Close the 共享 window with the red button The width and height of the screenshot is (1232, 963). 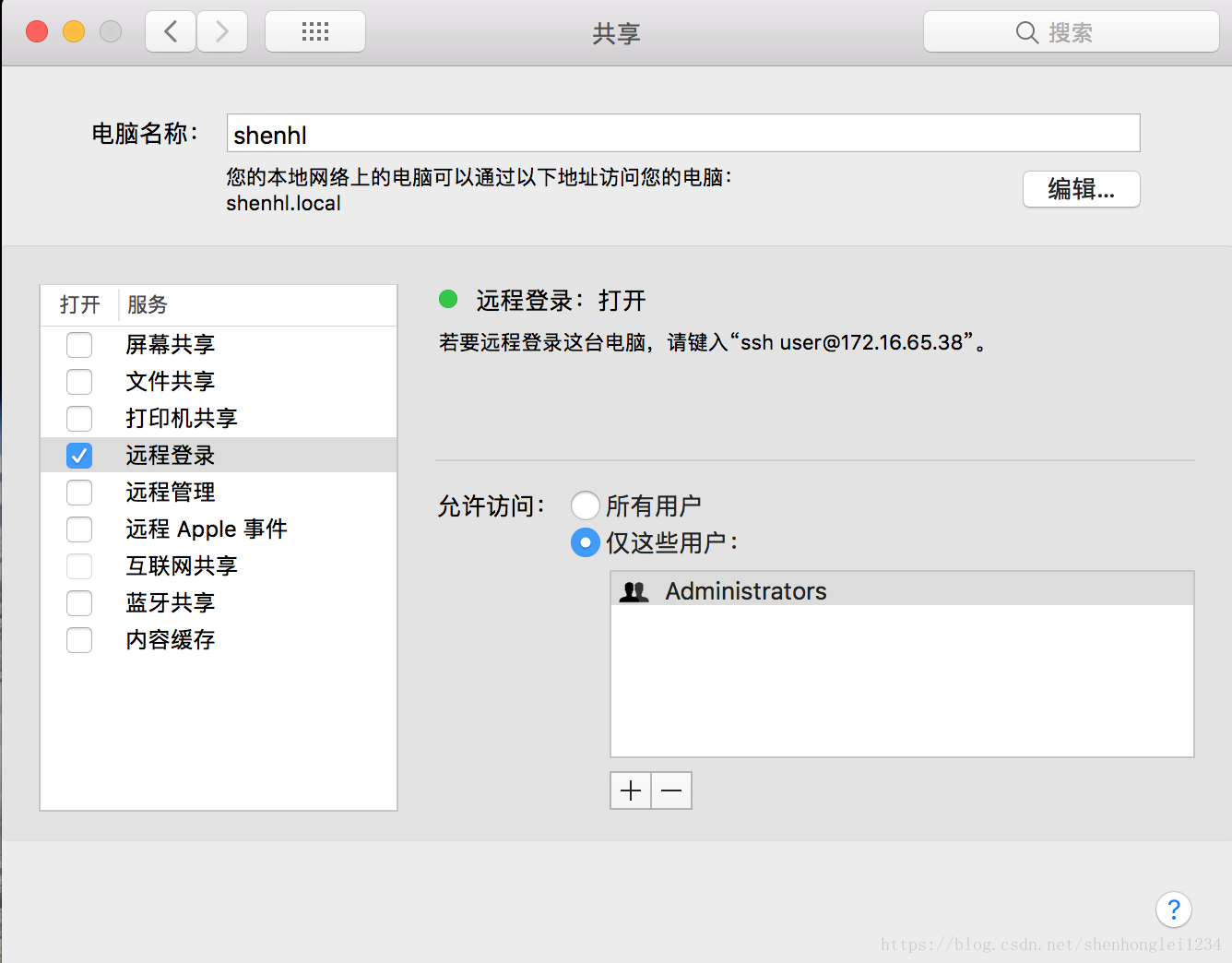[37, 32]
